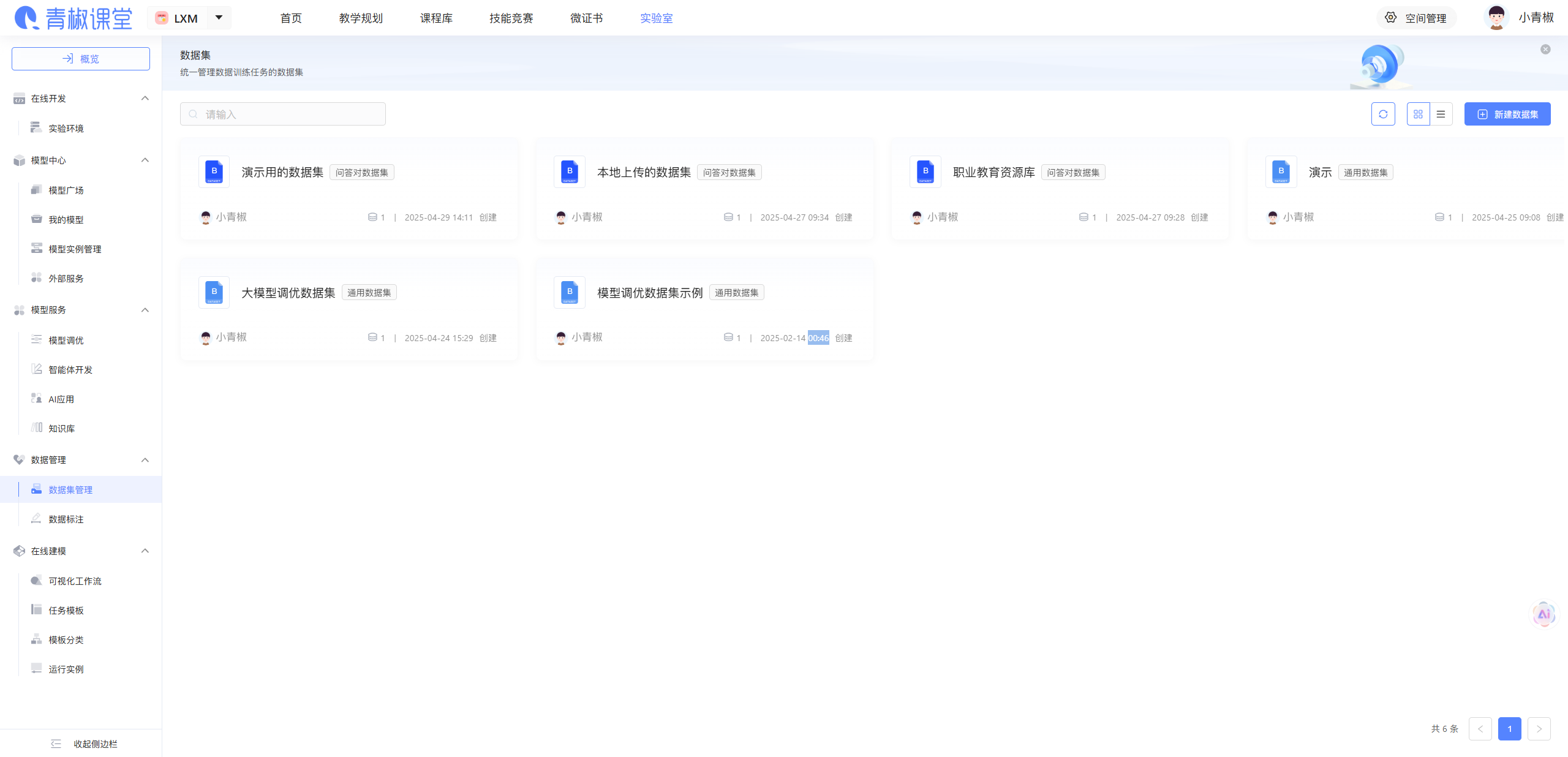This screenshot has width=1568, height=757.
Task: Open the 技能竞赛 navigation tab
Action: pos(511,18)
